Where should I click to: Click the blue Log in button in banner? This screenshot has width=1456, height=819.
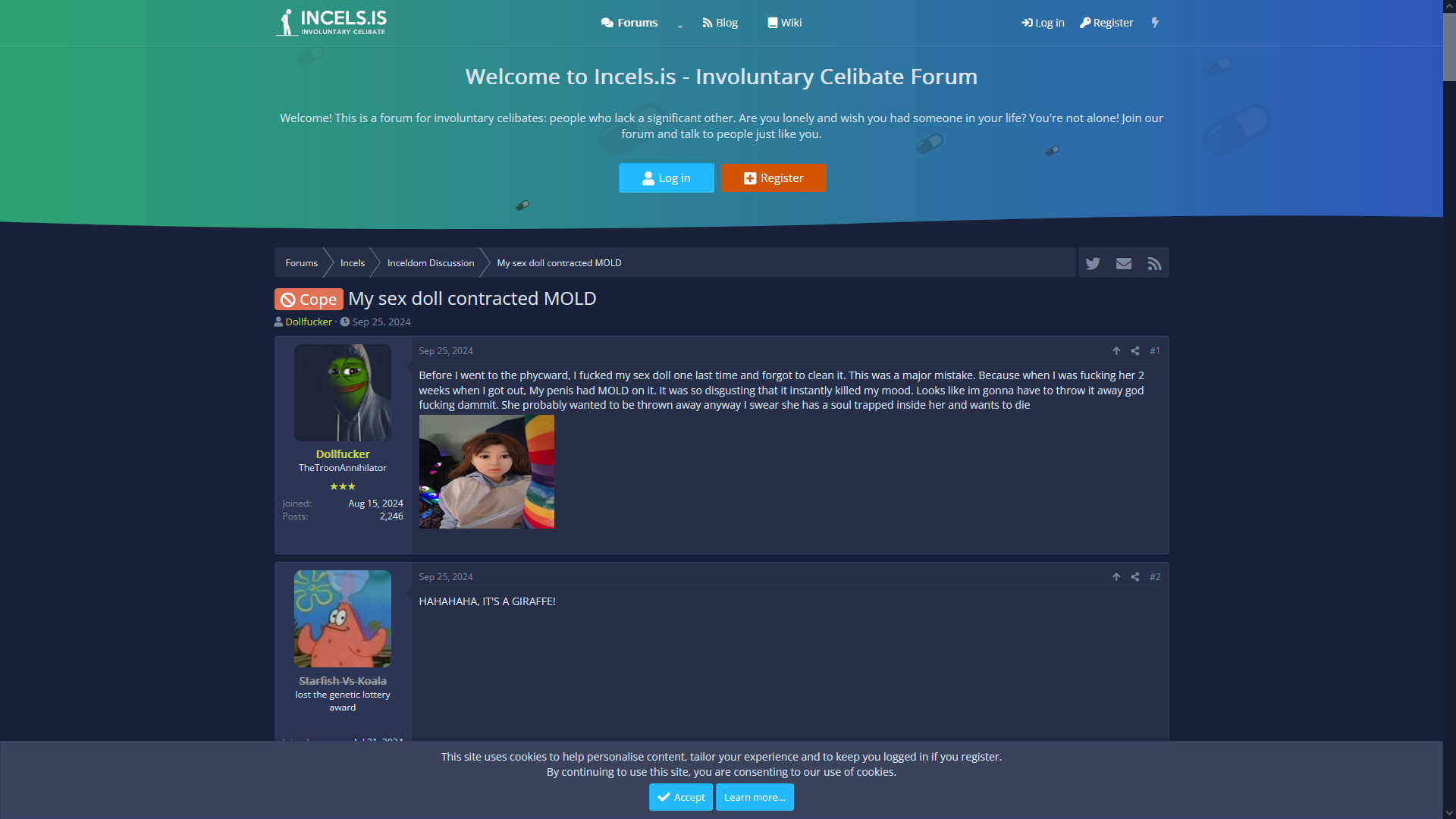point(666,178)
